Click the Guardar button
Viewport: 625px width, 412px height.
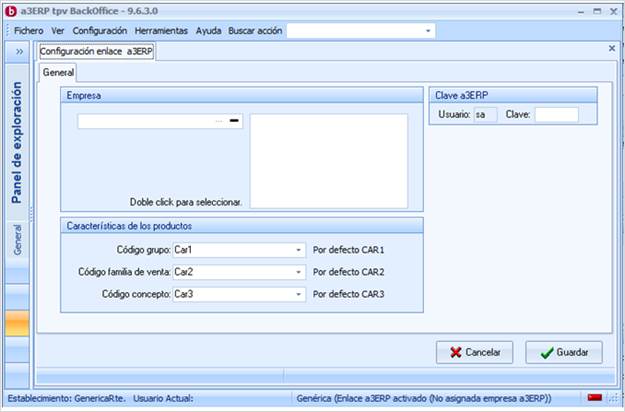(564, 352)
